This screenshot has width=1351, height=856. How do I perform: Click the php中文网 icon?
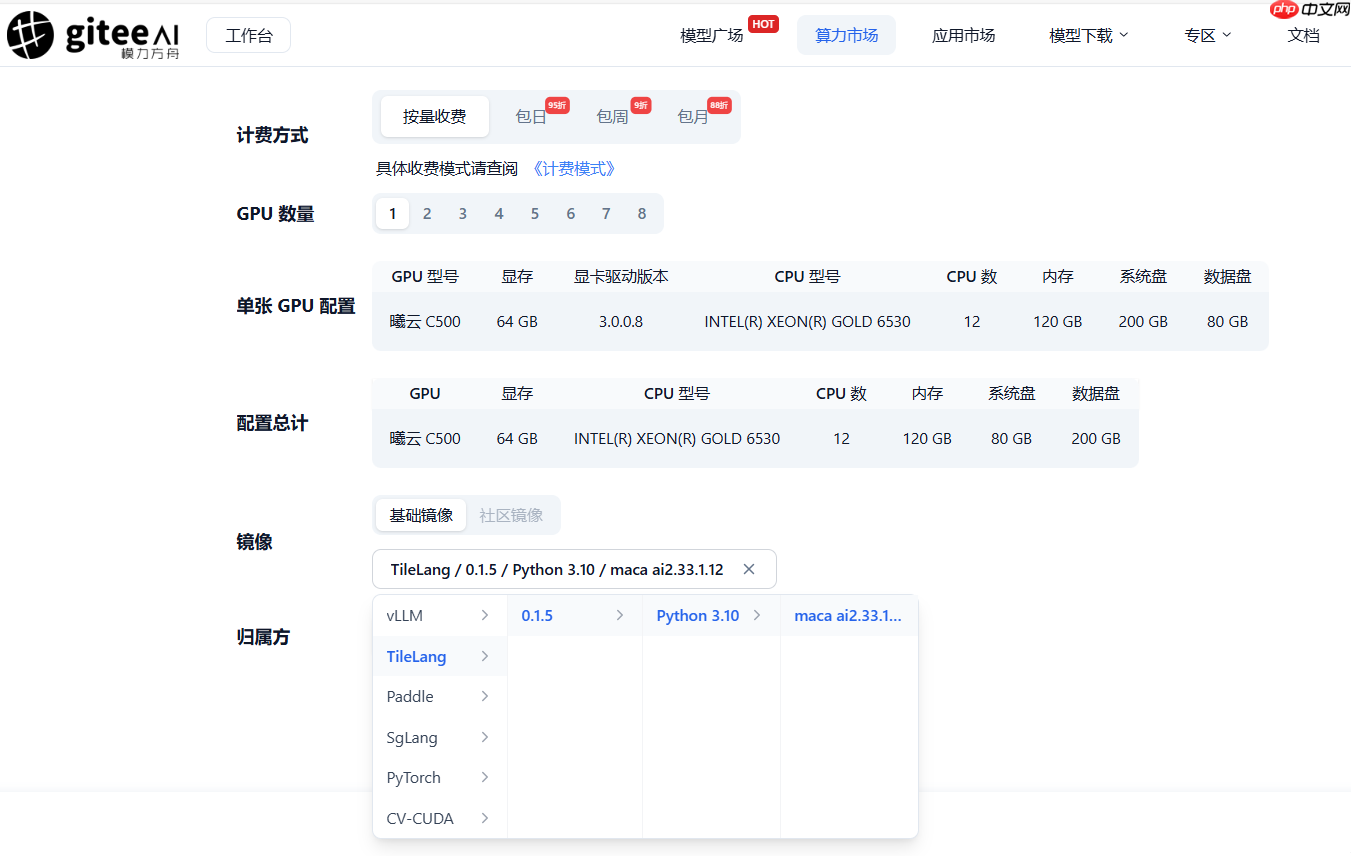1308,10
